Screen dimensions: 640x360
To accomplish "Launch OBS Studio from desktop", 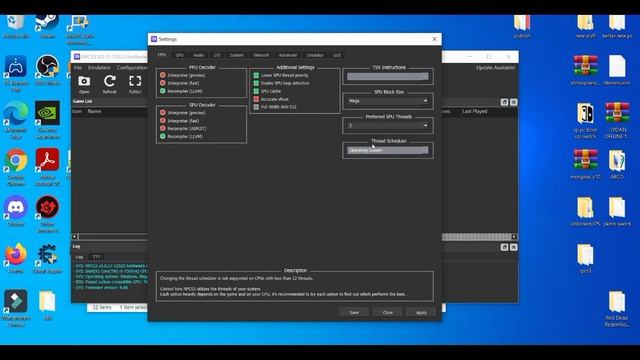I will pyautogui.click(x=47, y=69).
